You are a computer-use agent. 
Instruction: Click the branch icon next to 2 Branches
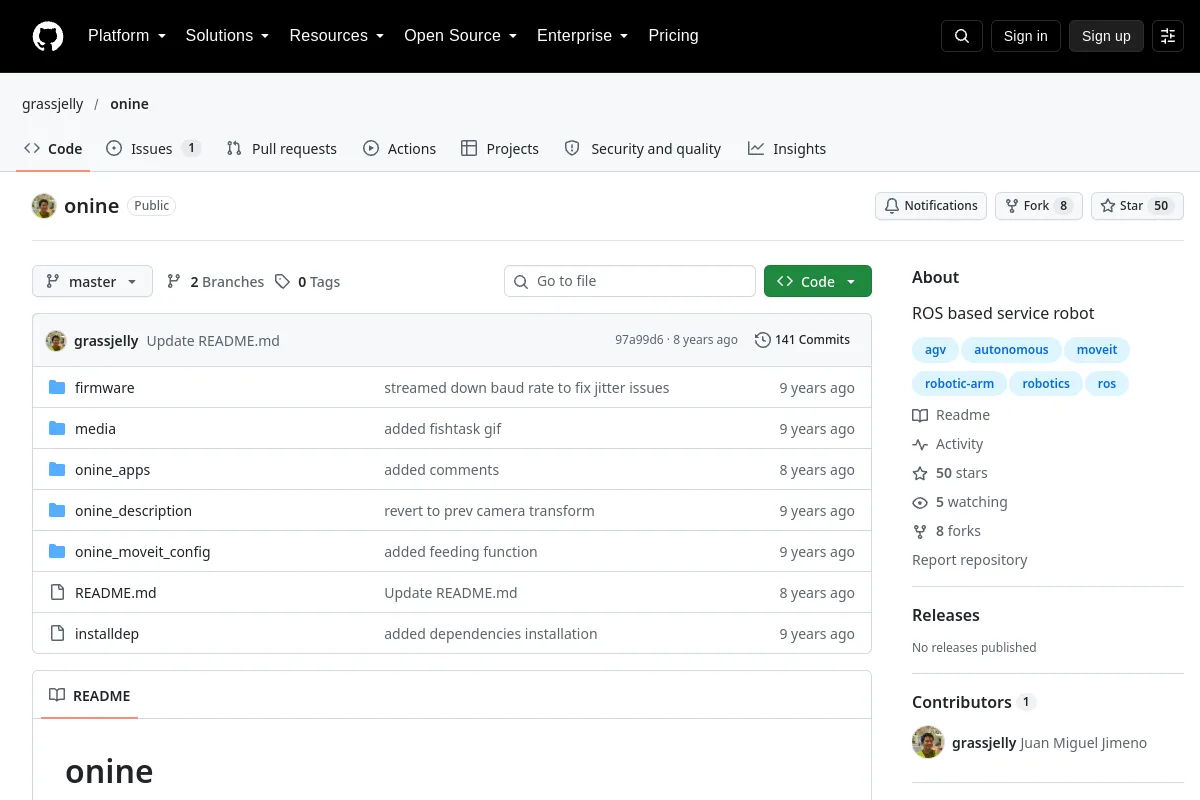174,282
